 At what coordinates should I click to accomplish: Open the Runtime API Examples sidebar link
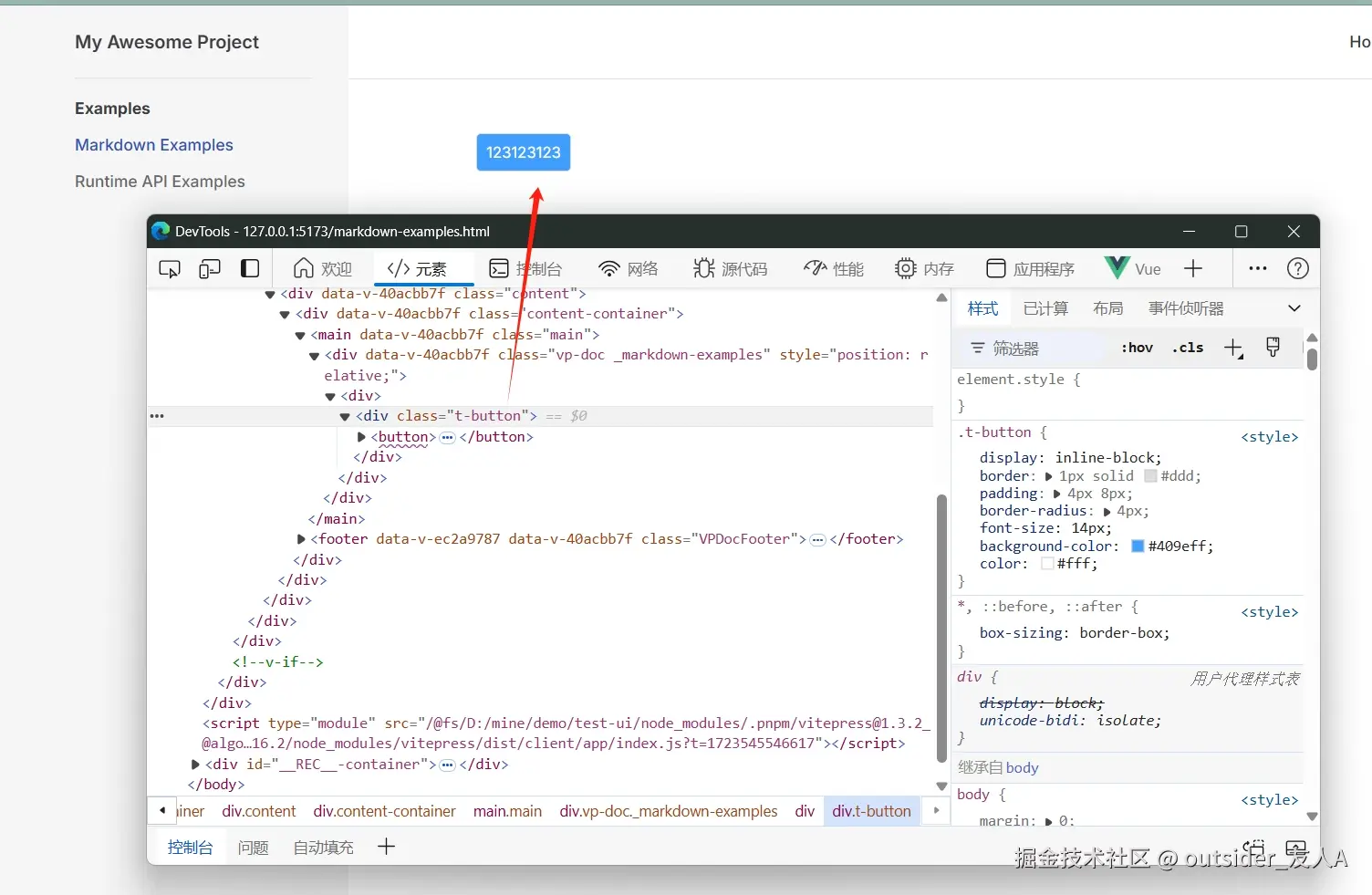pyautogui.click(x=160, y=182)
